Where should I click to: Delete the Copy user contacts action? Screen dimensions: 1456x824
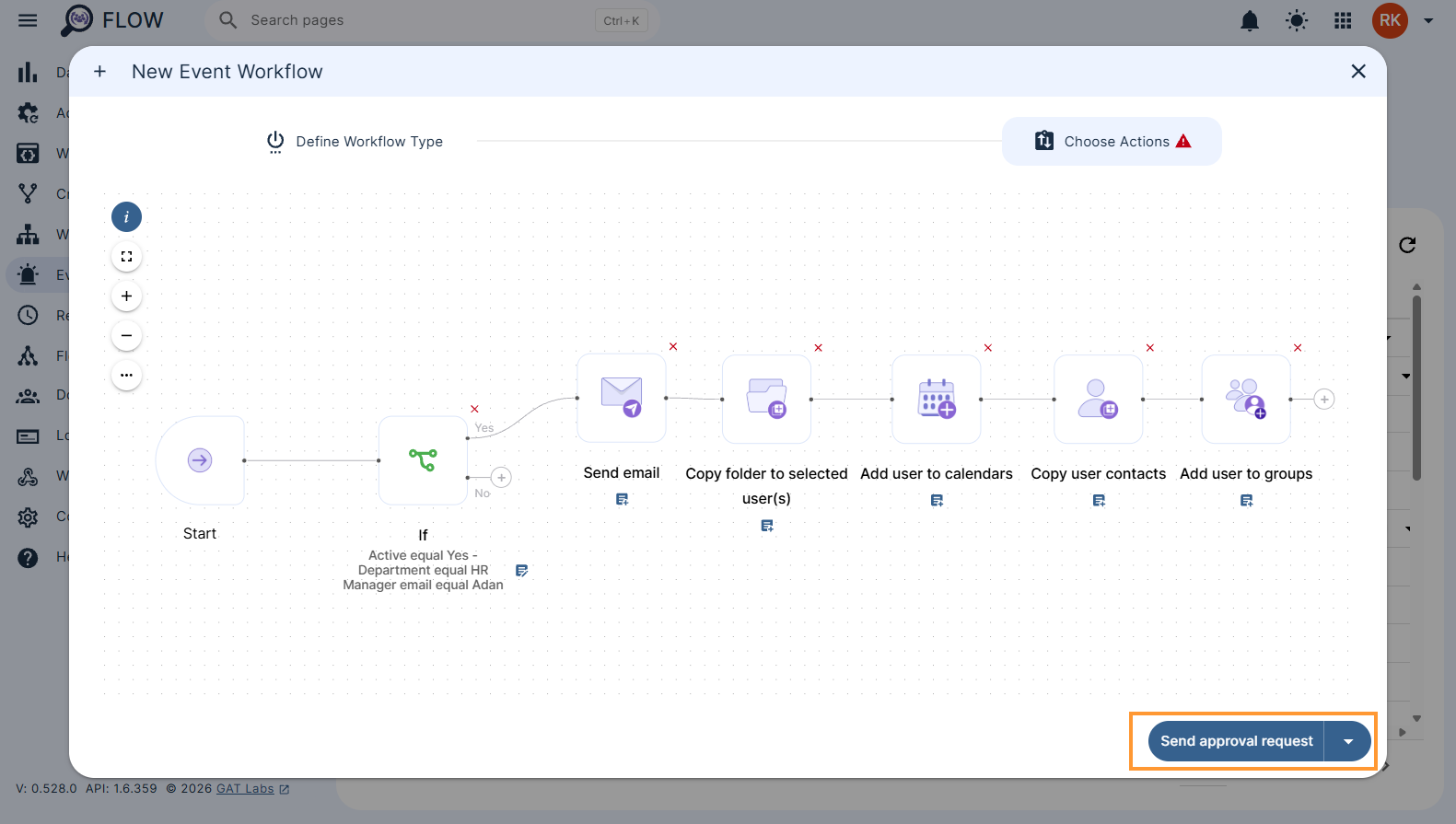click(1149, 347)
